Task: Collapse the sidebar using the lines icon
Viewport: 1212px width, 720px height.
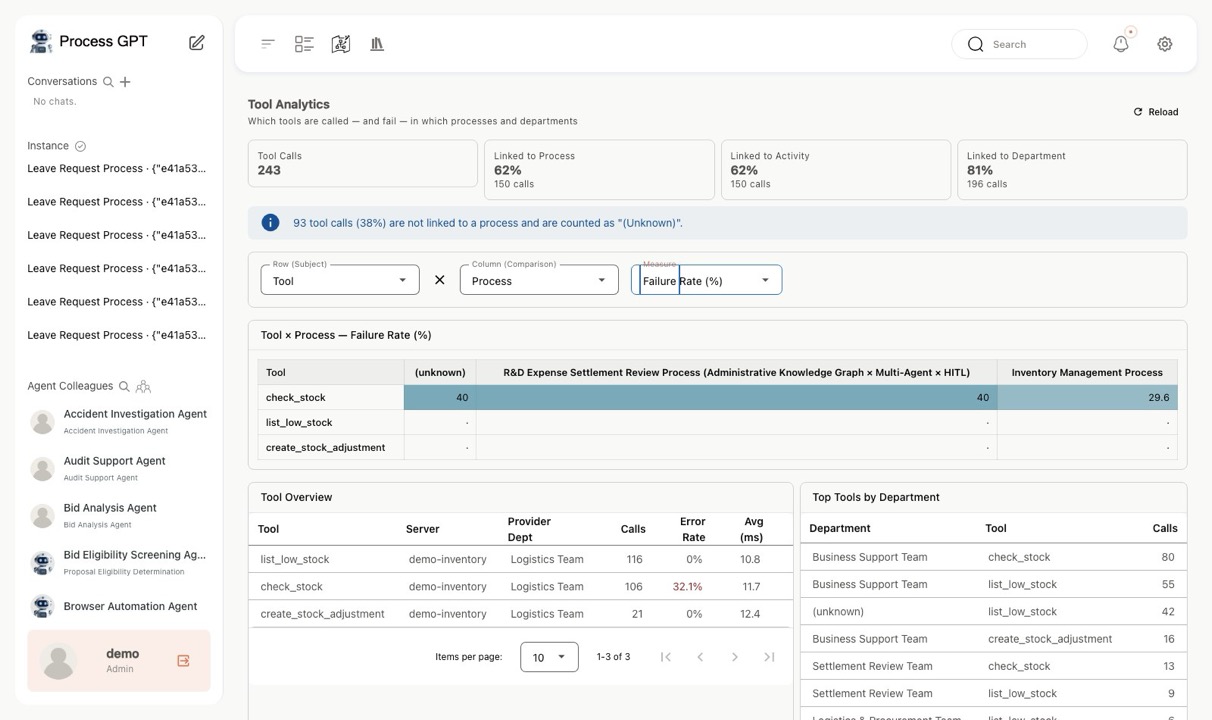Action: (268, 44)
